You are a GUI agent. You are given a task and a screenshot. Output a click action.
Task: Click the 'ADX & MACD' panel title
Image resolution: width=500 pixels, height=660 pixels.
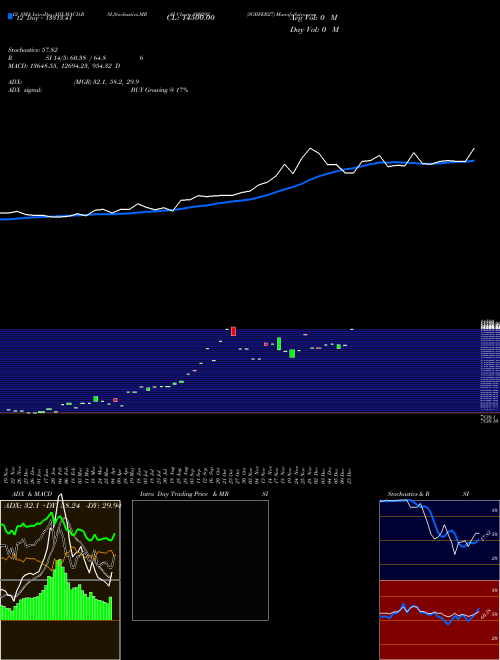pos(32,494)
